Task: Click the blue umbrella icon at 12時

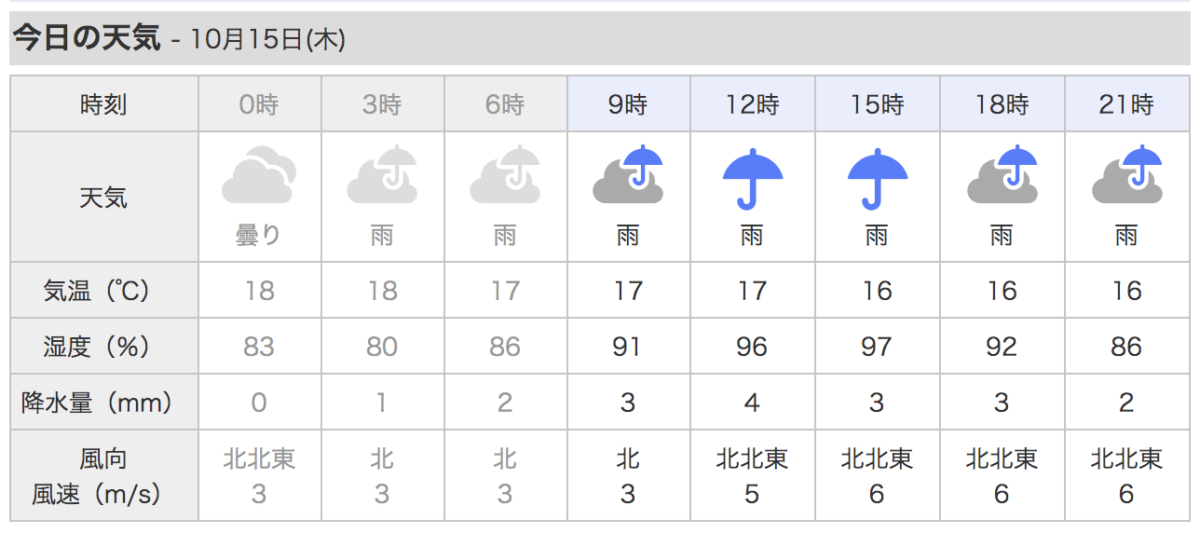Action: pos(752,179)
